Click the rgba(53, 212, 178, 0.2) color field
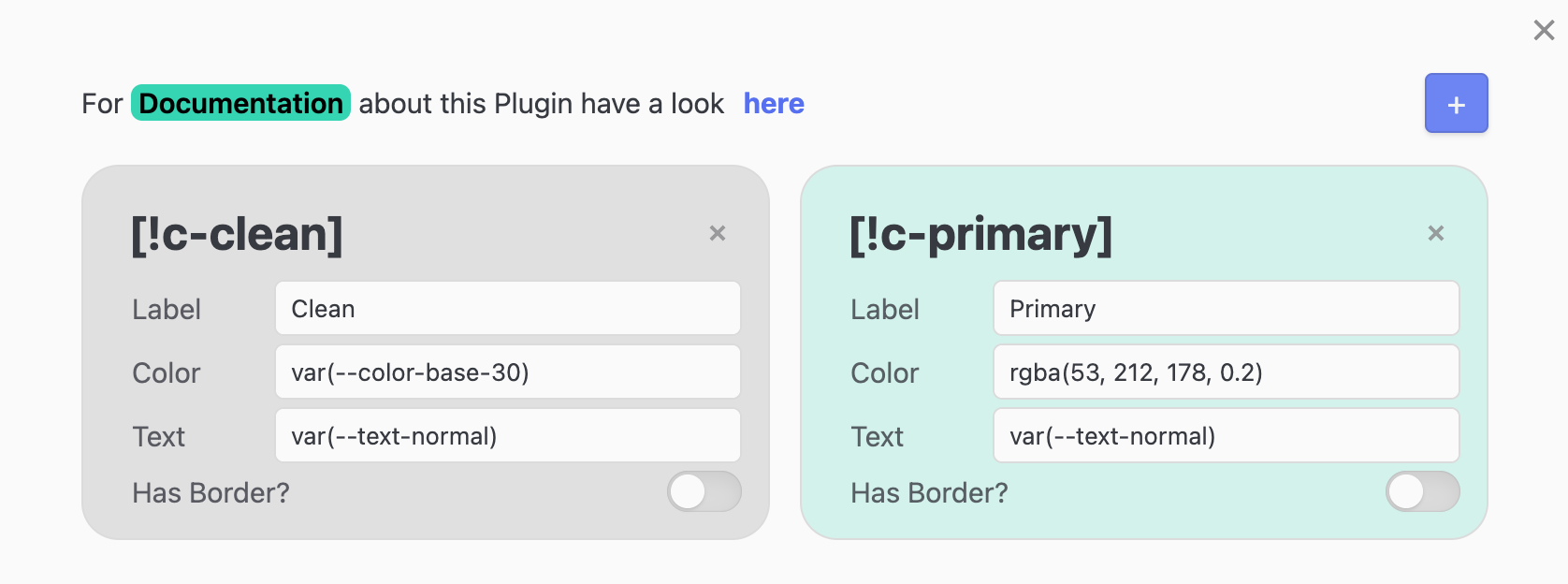Screen dimensions: 1568x584 coord(1226,372)
